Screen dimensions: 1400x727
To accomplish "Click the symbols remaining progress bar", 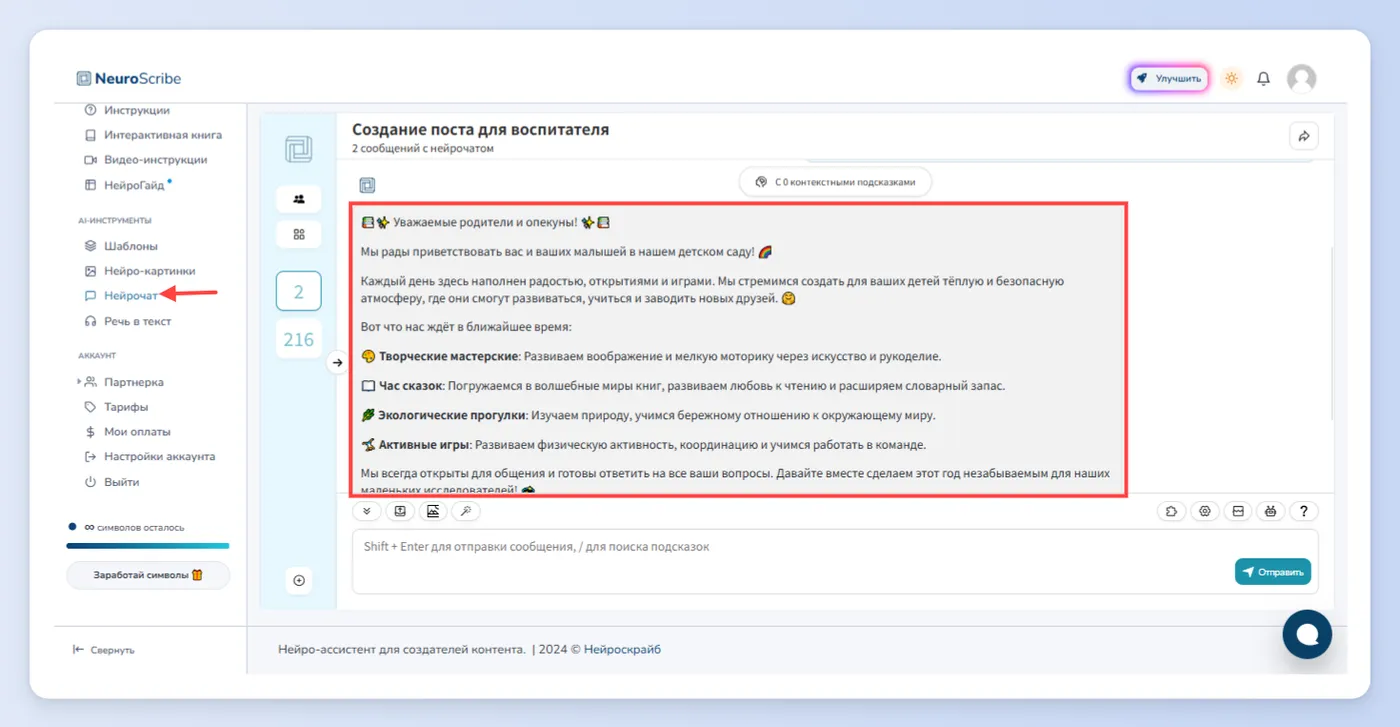I will [x=148, y=546].
